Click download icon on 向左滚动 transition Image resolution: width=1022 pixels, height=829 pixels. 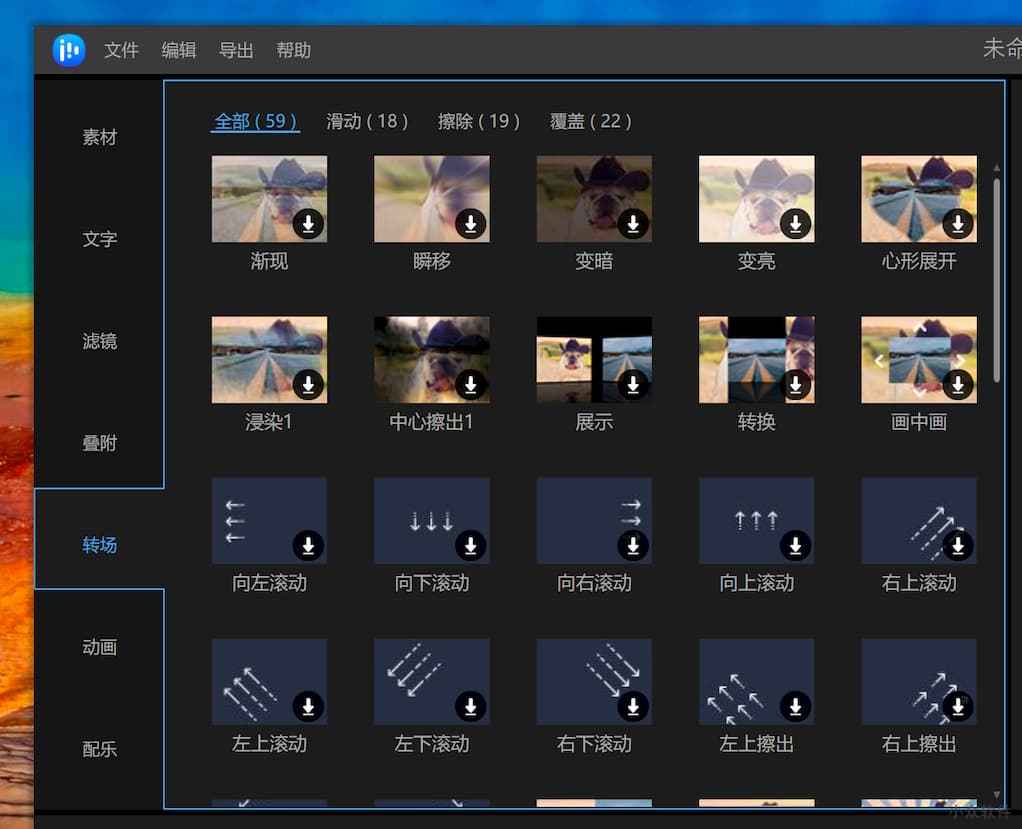pyautogui.click(x=308, y=545)
